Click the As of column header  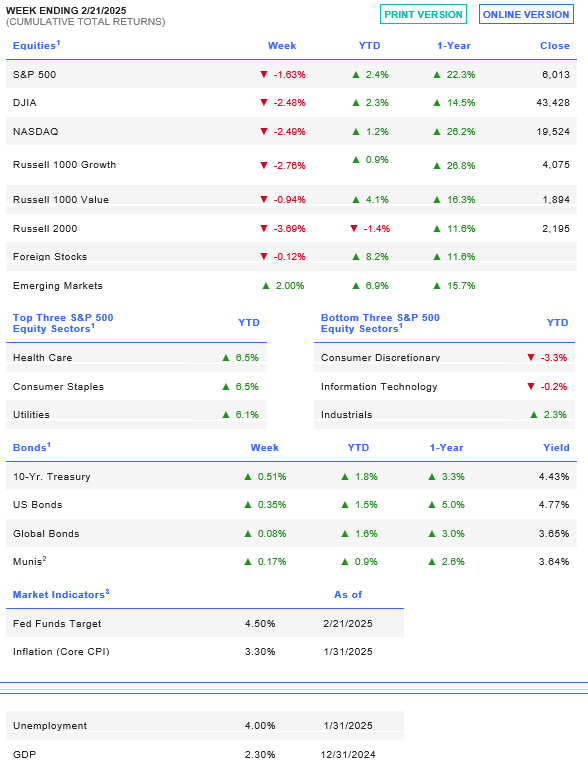(x=348, y=594)
